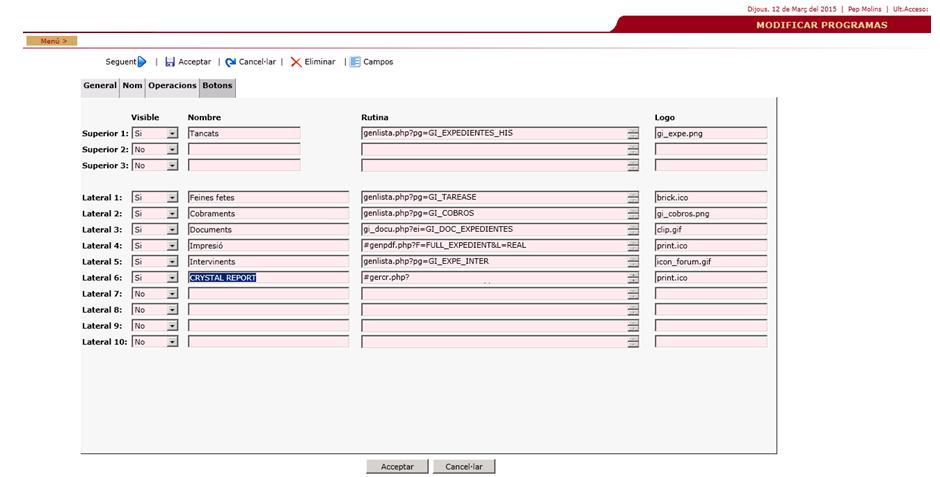Viewport: 940px width, 477px height.
Task: Click the Intervinents name field
Action: (x=268, y=262)
